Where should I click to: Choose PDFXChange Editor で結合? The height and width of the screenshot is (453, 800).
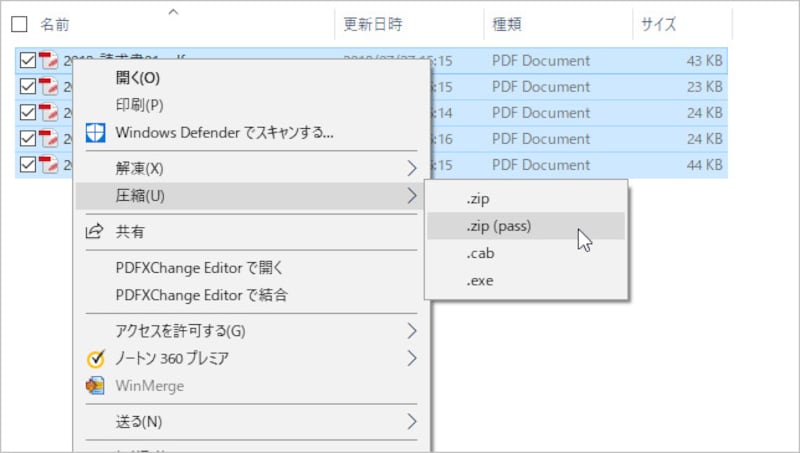(x=203, y=295)
